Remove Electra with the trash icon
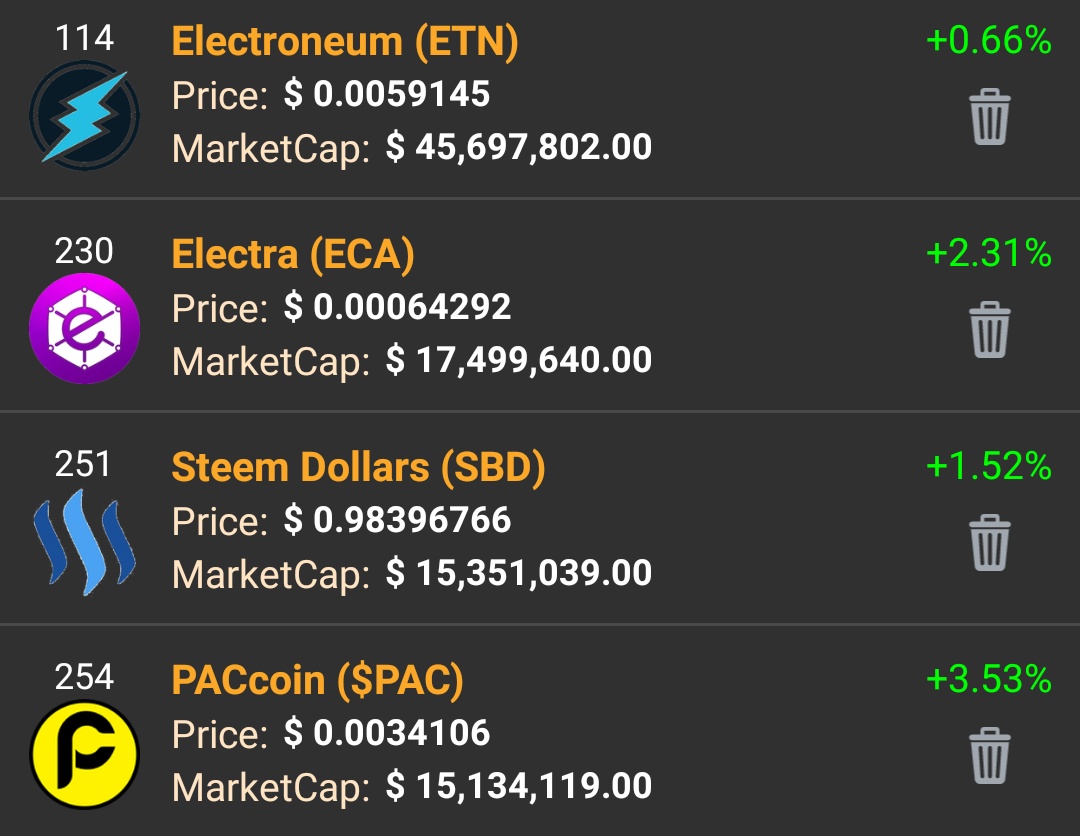 [x=990, y=329]
